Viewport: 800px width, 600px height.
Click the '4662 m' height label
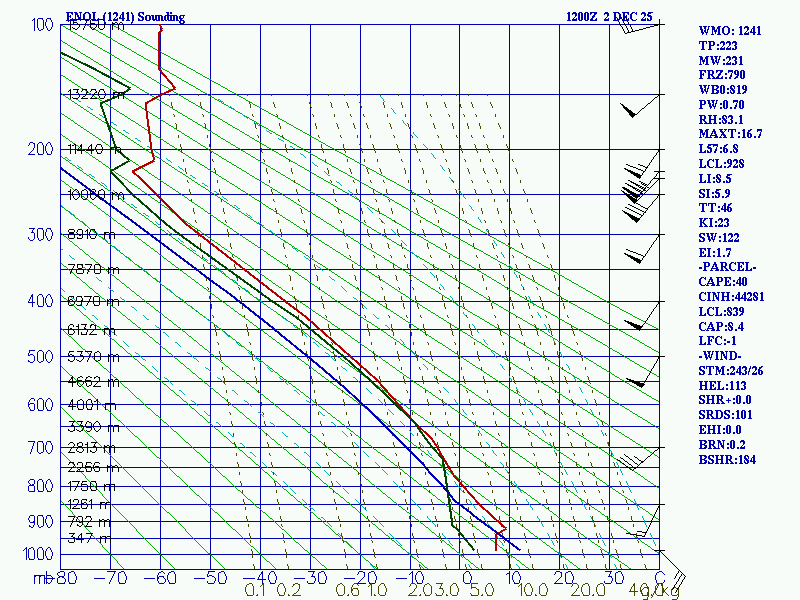tap(93, 382)
